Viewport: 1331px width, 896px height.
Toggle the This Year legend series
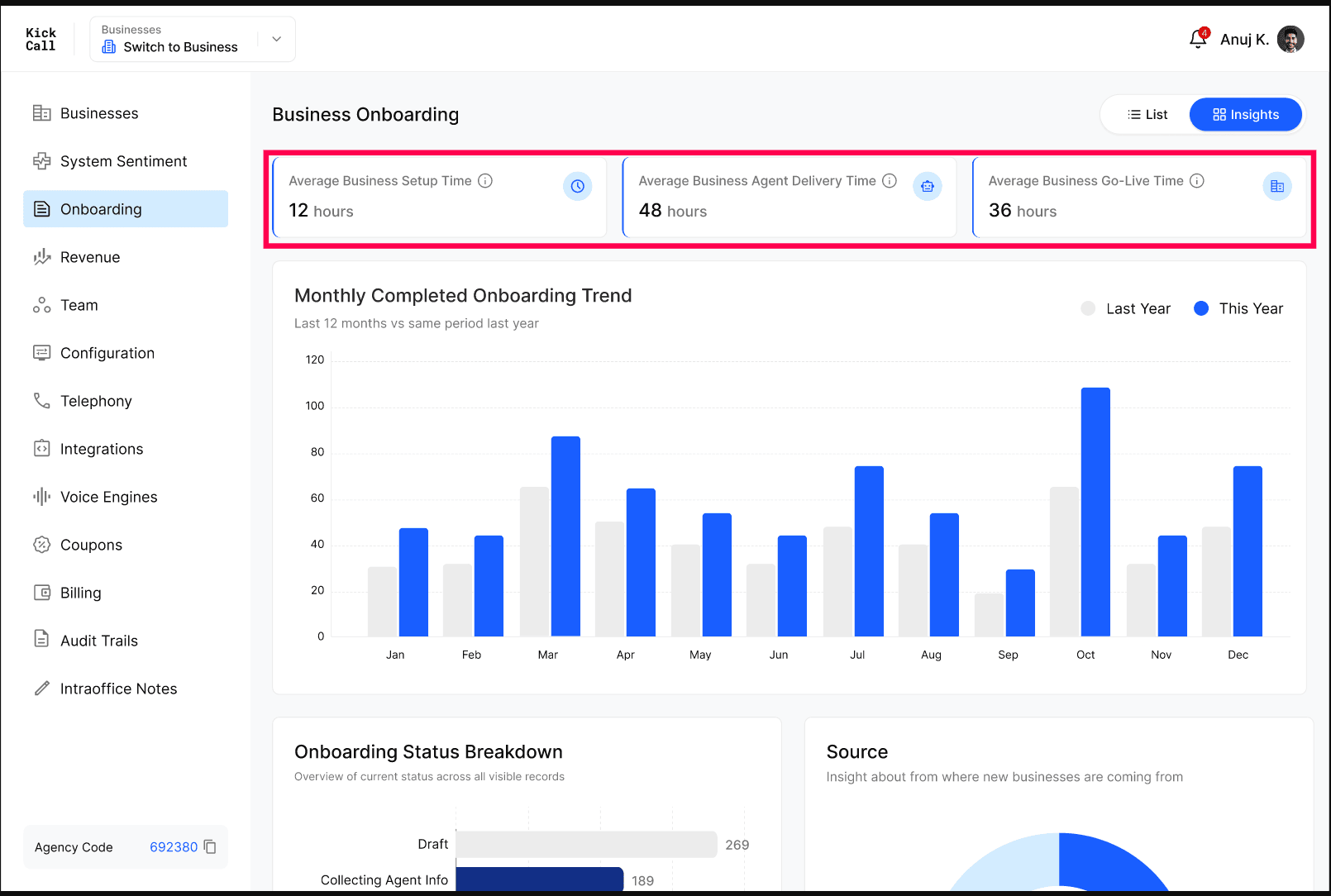point(1238,308)
